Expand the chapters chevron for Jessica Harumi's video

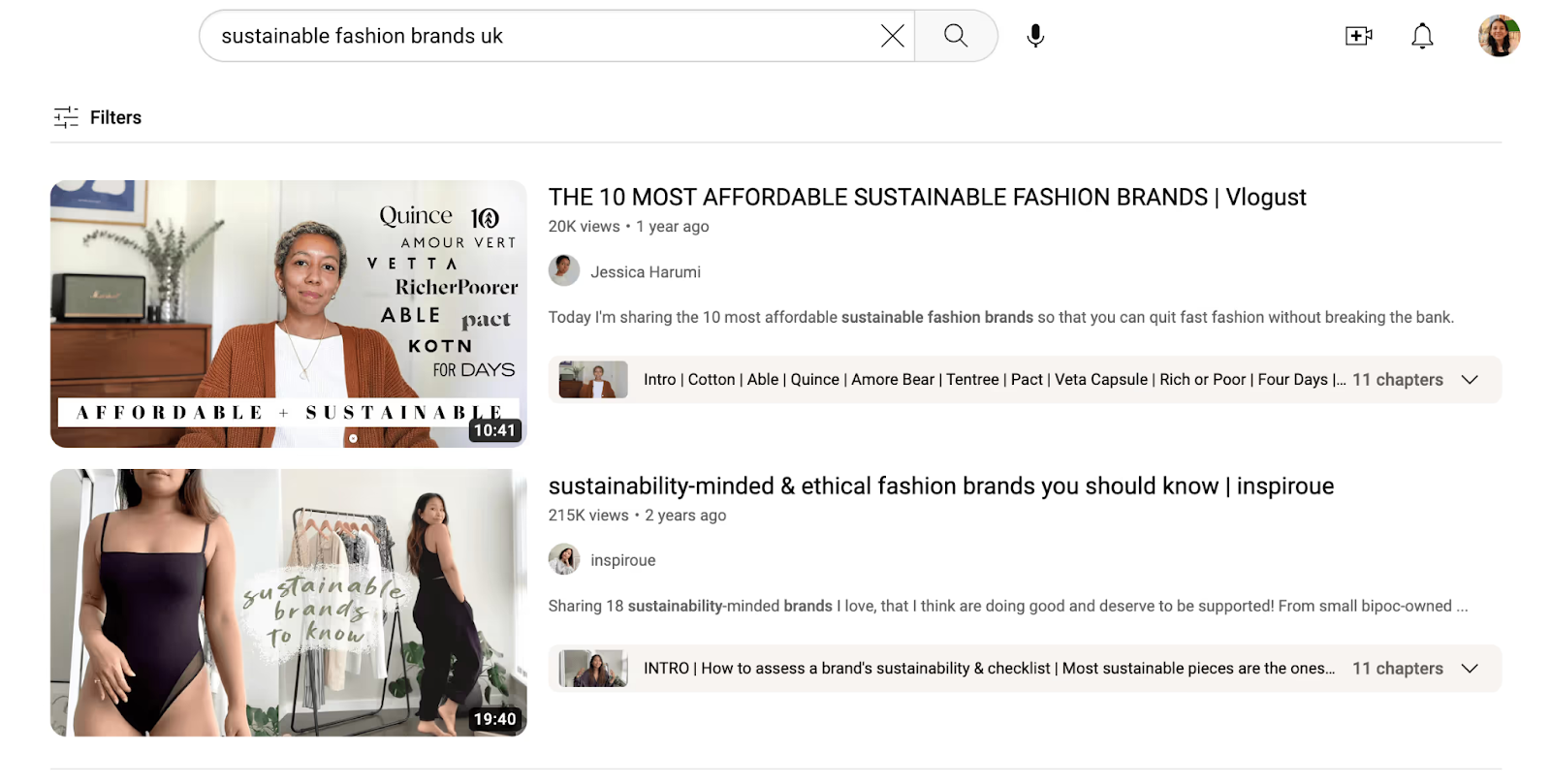pyautogui.click(x=1470, y=380)
